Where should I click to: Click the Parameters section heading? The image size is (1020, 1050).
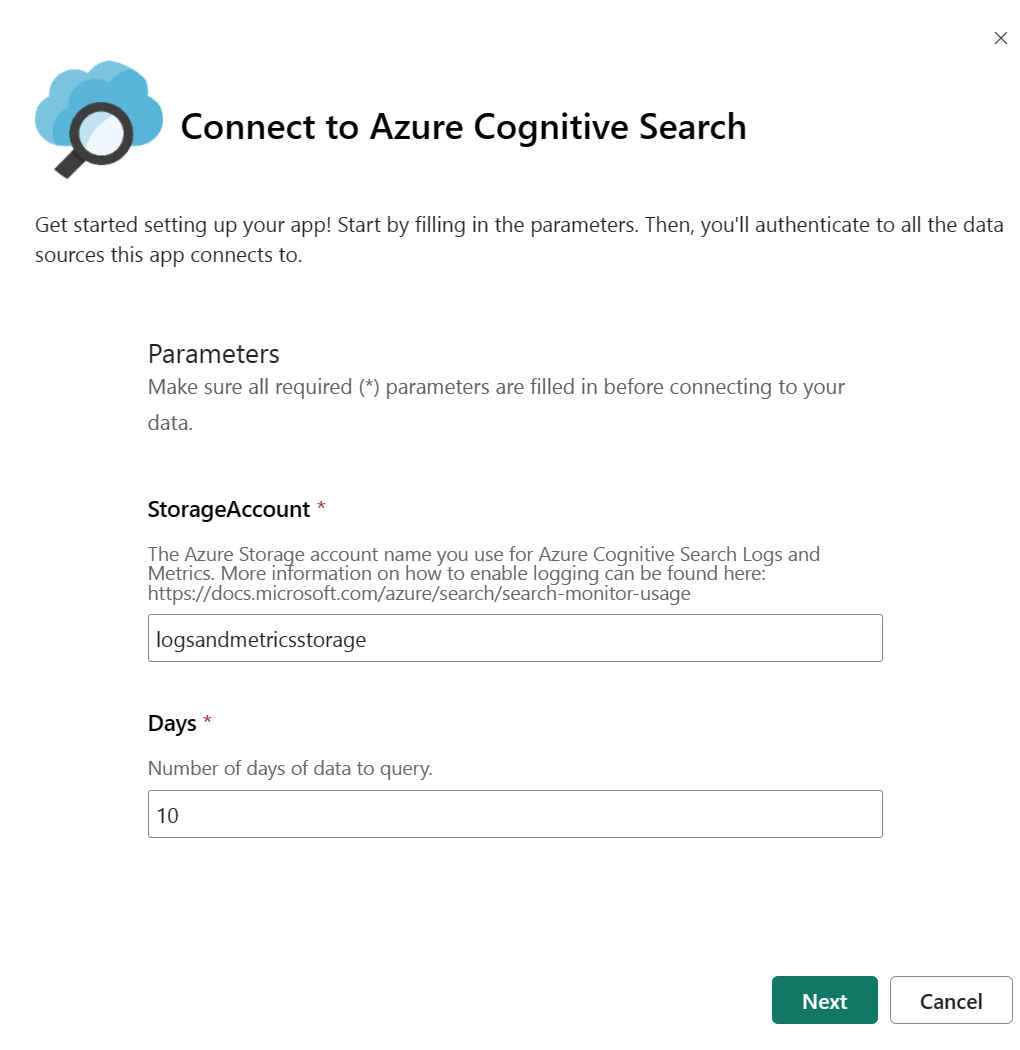pyautogui.click(x=213, y=354)
